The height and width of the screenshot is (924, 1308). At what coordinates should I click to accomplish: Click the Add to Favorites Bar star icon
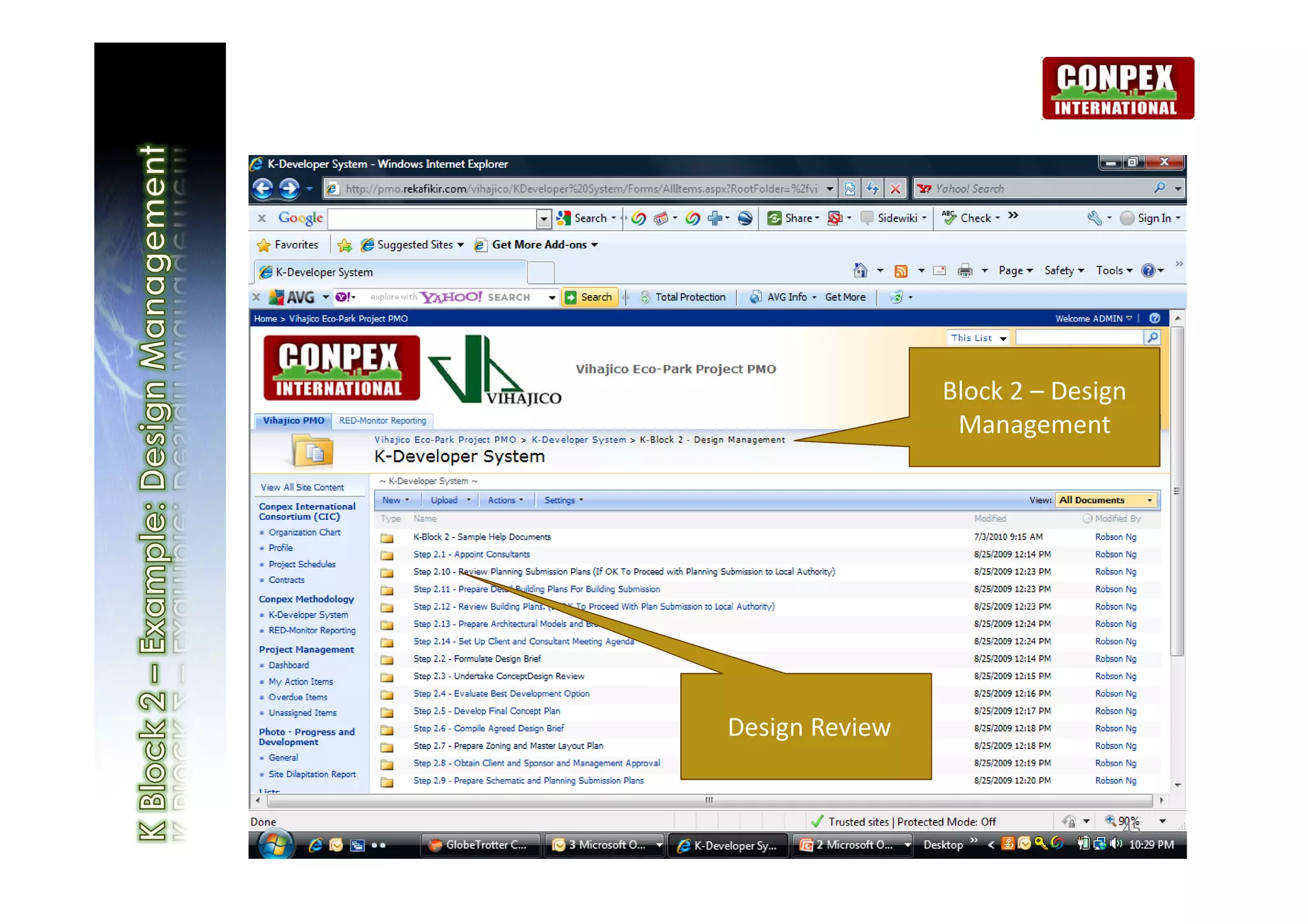tap(344, 245)
